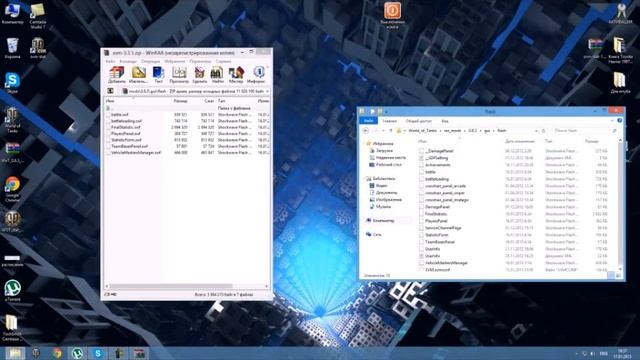The height and width of the screenshot is (360, 640).
Task: Collapse the Избранное group in Explorer sidebar
Action: click(364, 143)
